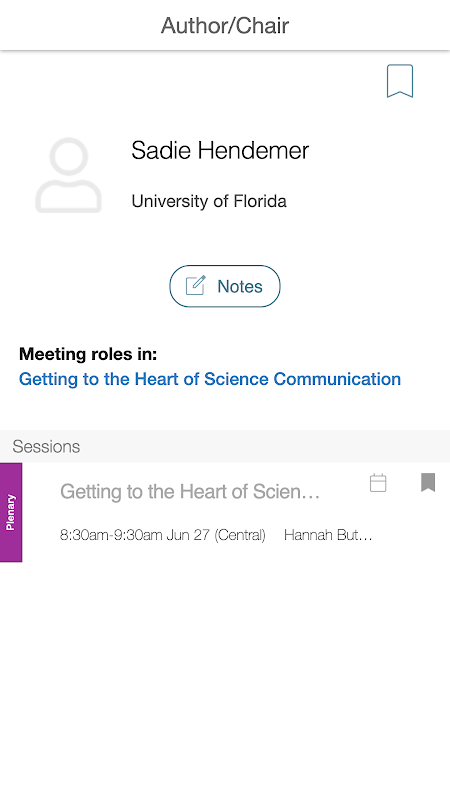Image resolution: width=450 pixels, height=800 pixels.
Task: Click the pencil edit icon inside Notes
Action: coord(195,286)
